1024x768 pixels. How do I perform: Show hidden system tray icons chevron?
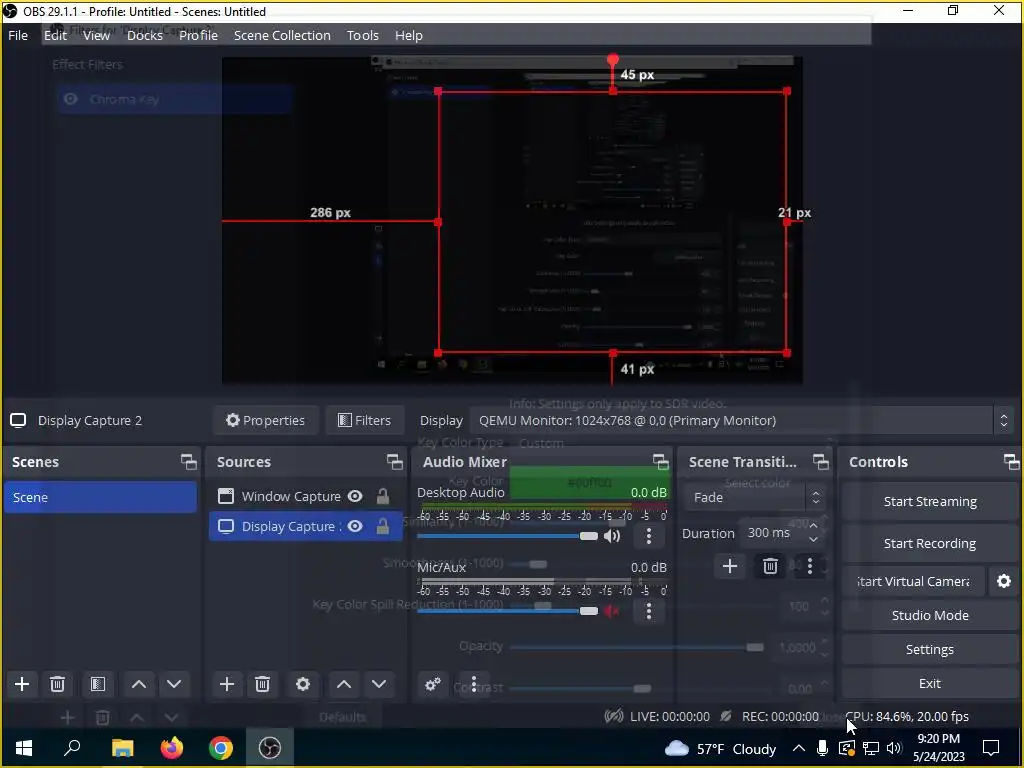[798, 748]
